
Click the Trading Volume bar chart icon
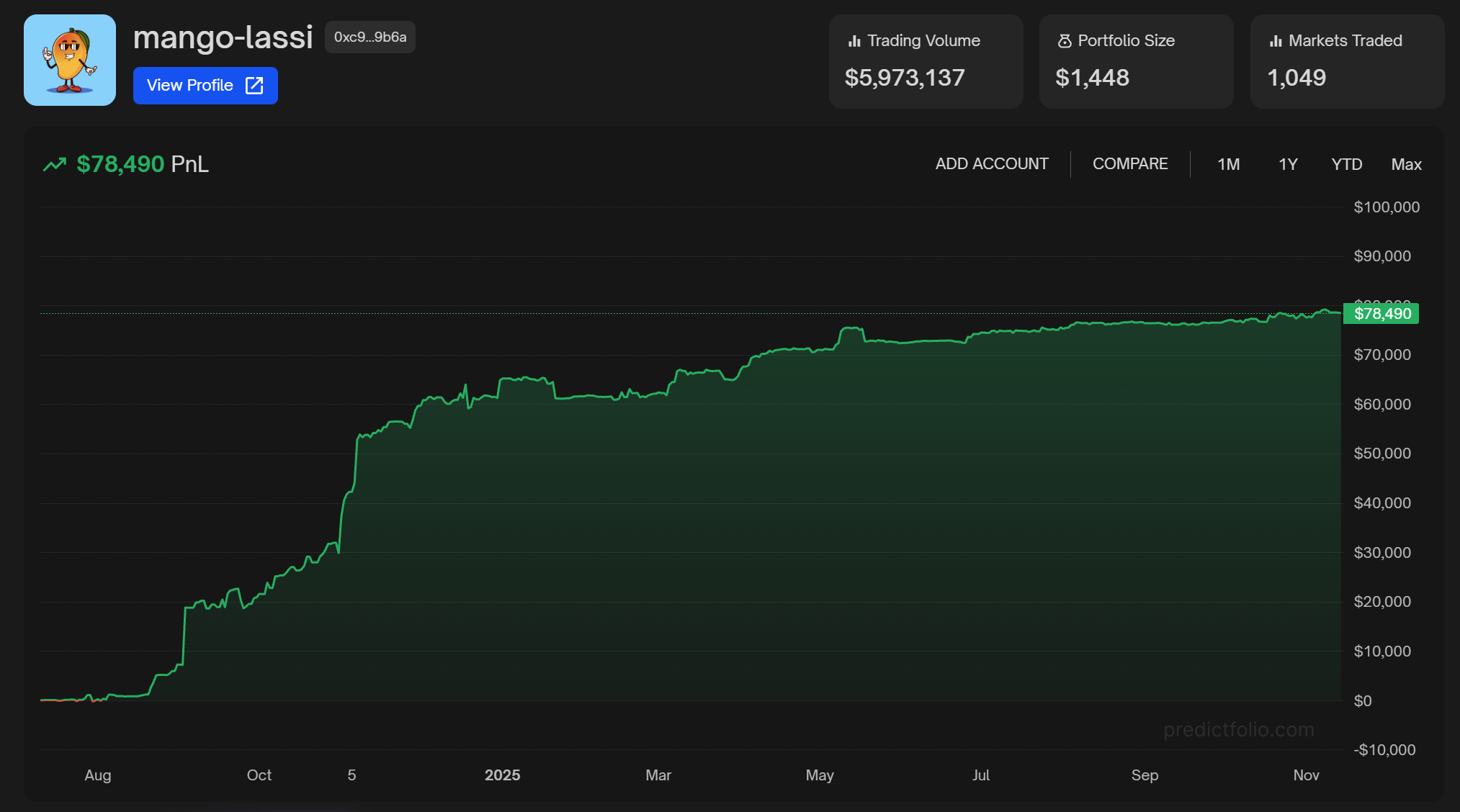tap(854, 41)
